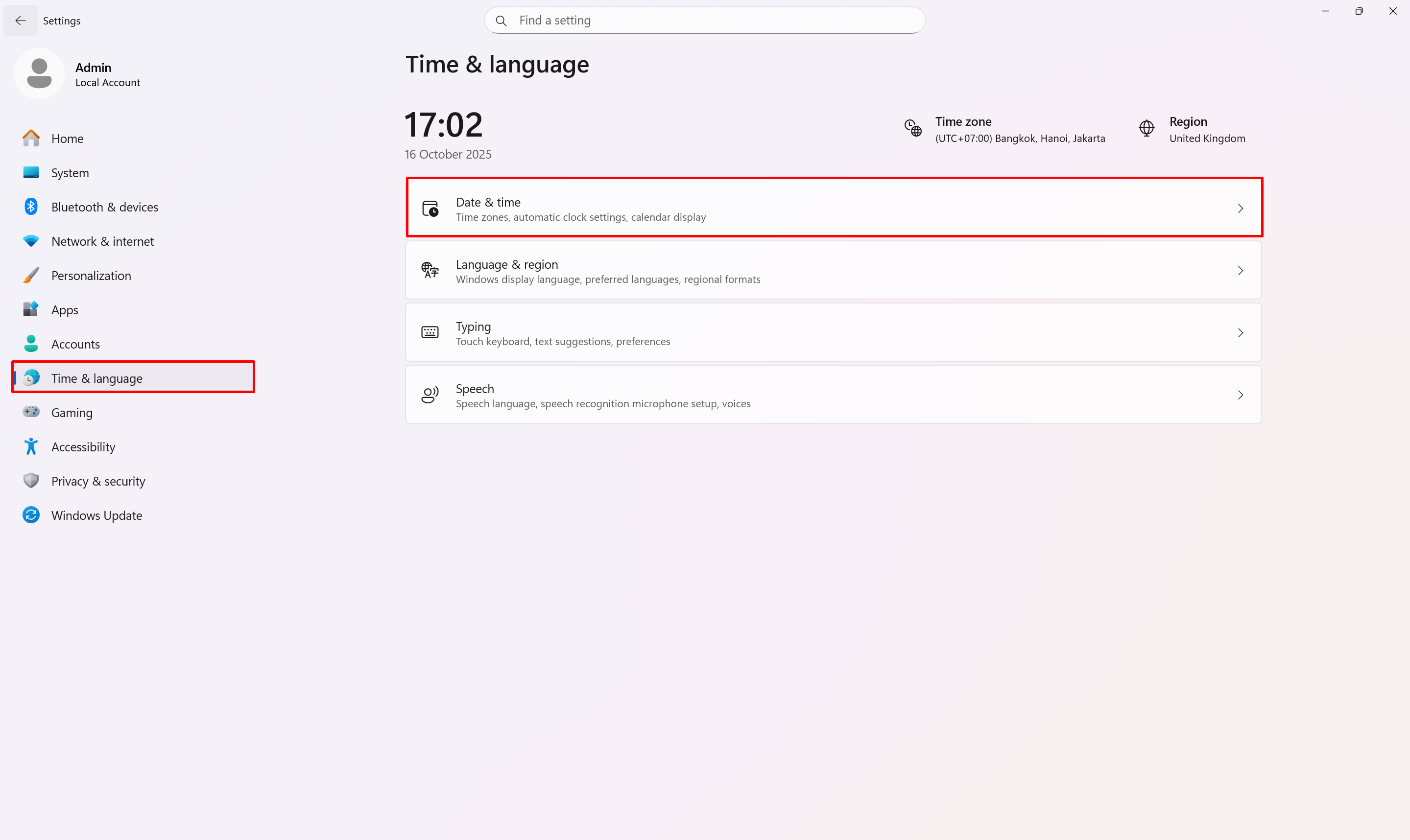The height and width of the screenshot is (840, 1410).
Task: Select Home in the sidebar
Action: click(68, 139)
